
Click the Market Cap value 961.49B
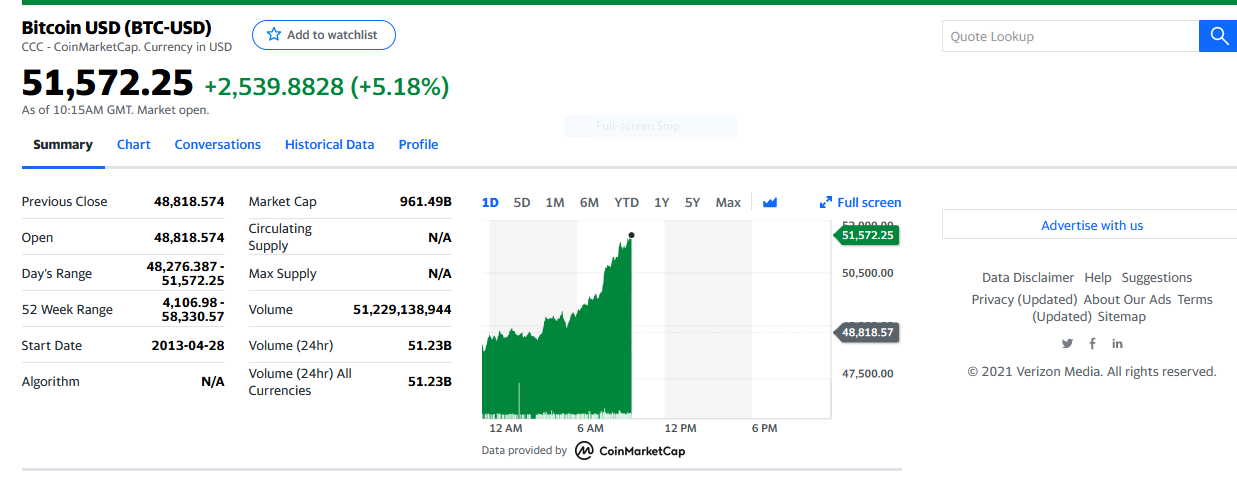coord(426,201)
